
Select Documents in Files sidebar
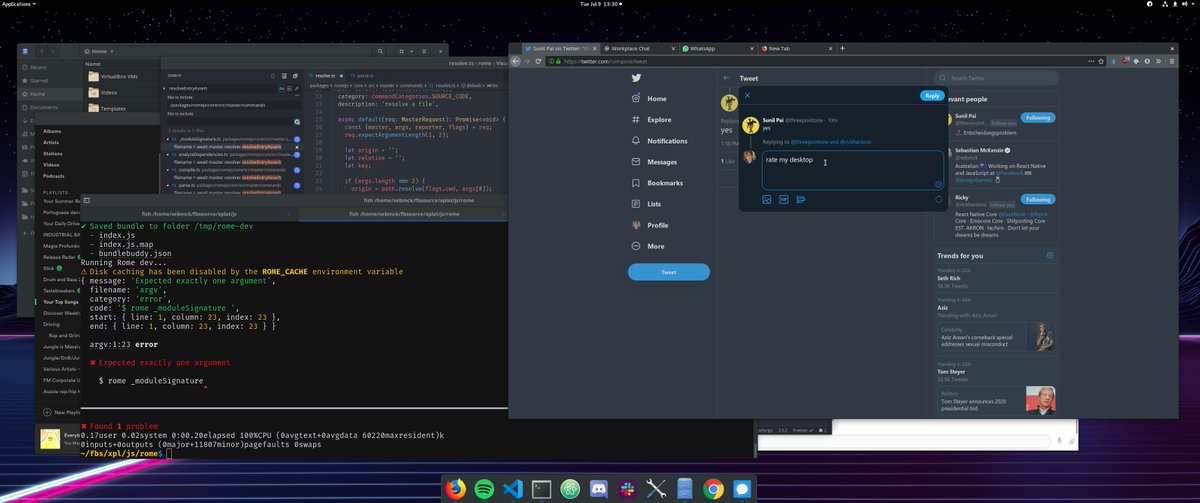click(x=44, y=107)
